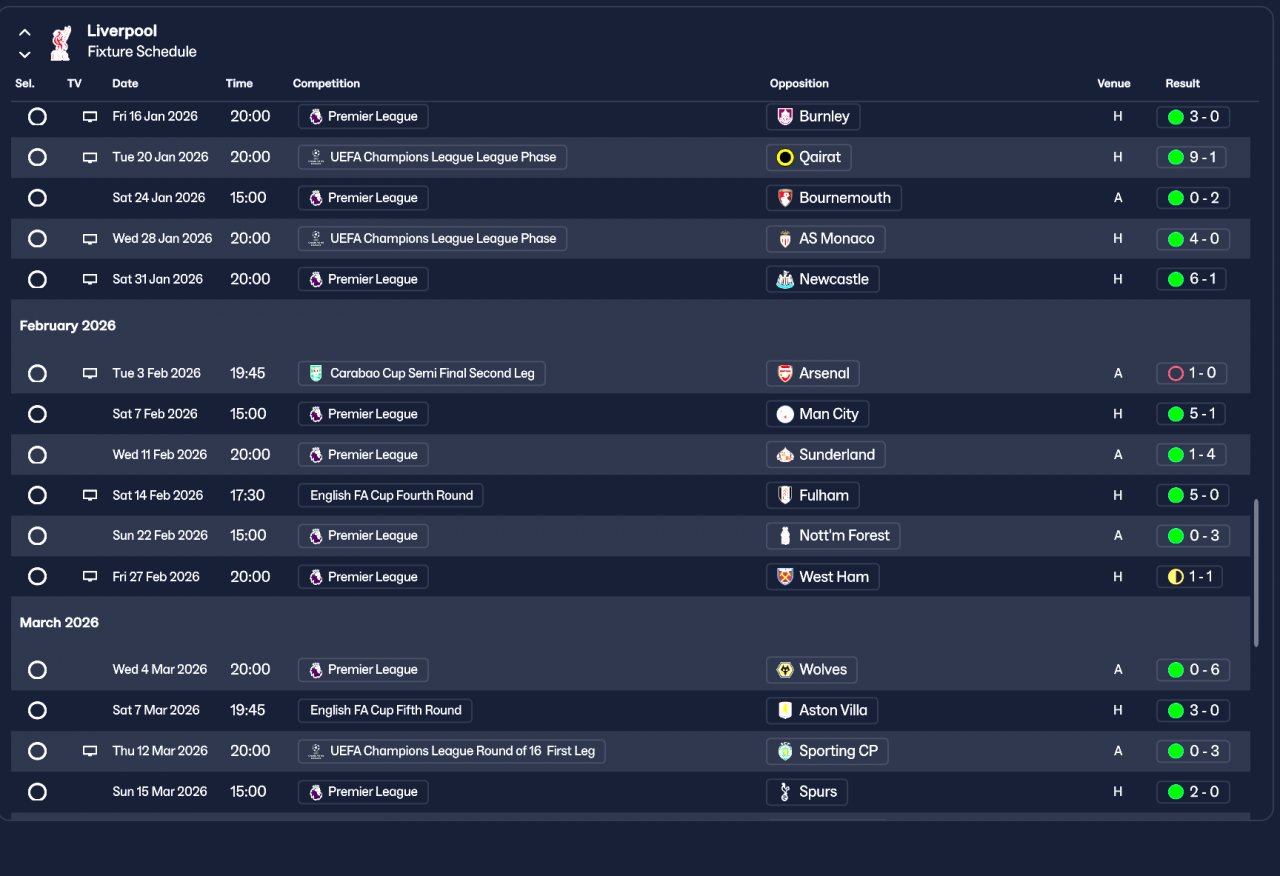Click the TV icon in the Arsenal row
The image size is (1280, 876).
point(90,374)
